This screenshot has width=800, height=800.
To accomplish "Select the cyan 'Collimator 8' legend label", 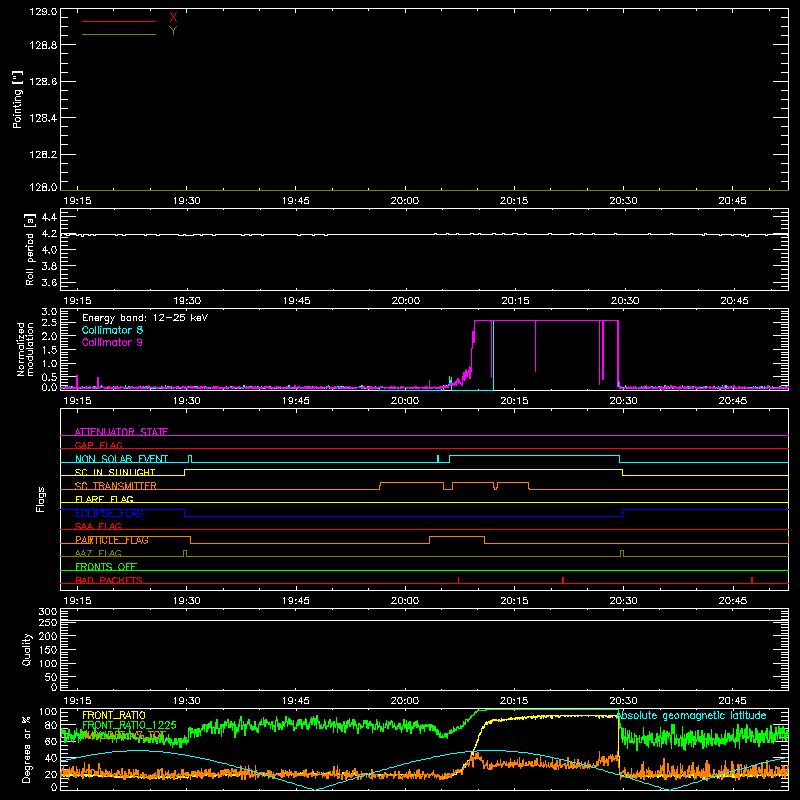I will click(x=112, y=330).
